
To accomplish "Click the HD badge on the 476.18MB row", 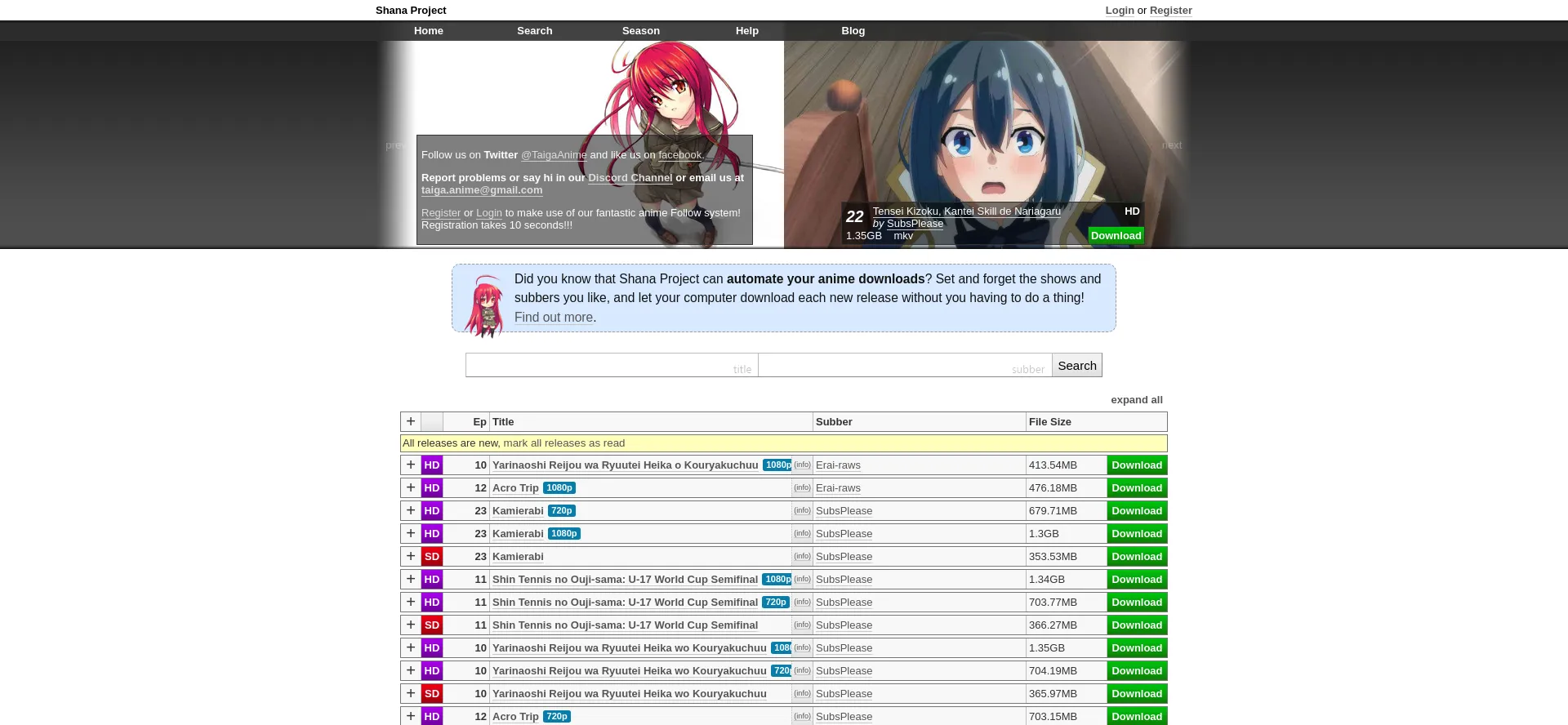I will coord(432,487).
